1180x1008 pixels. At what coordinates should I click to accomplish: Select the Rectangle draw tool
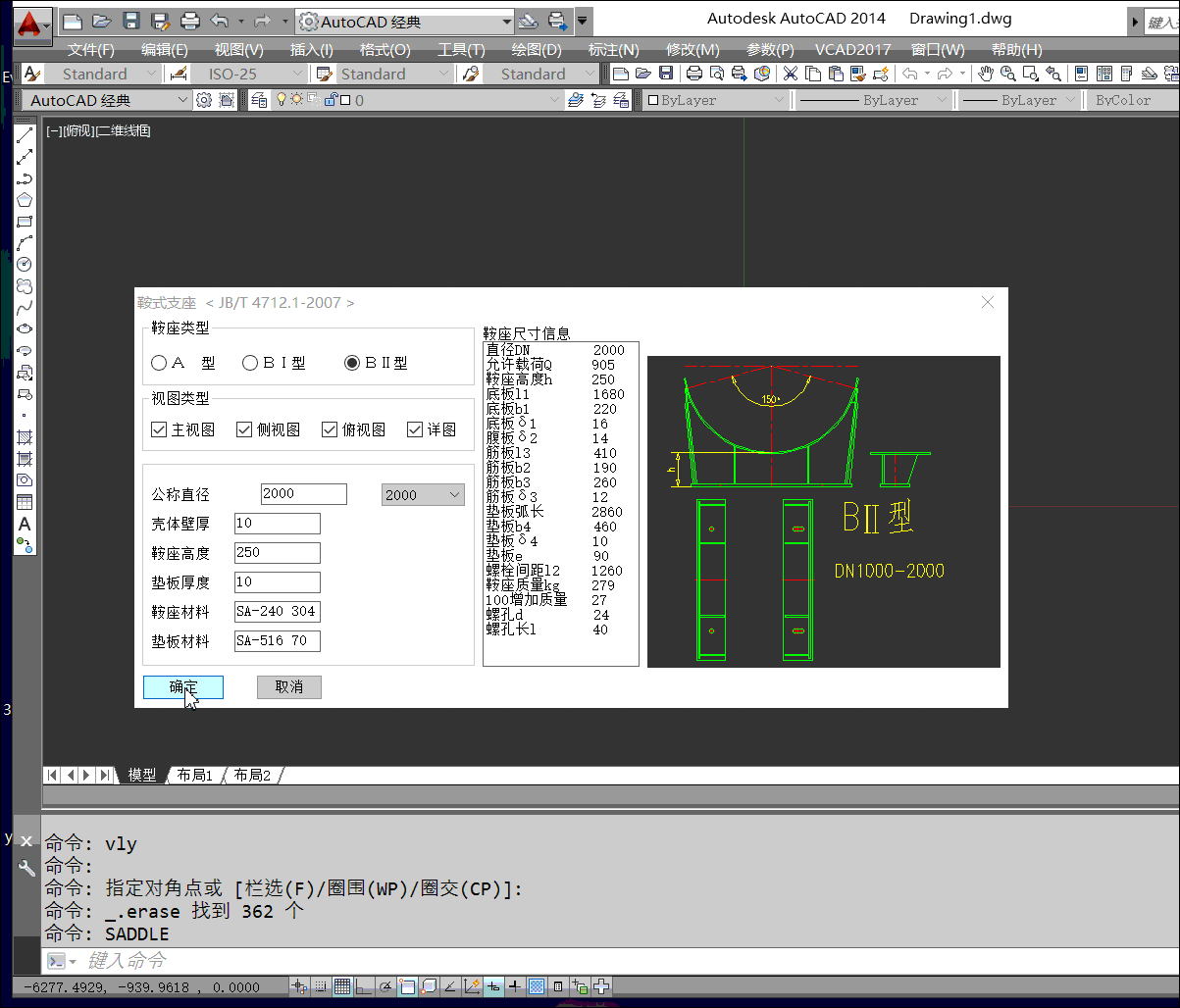click(x=25, y=222)
